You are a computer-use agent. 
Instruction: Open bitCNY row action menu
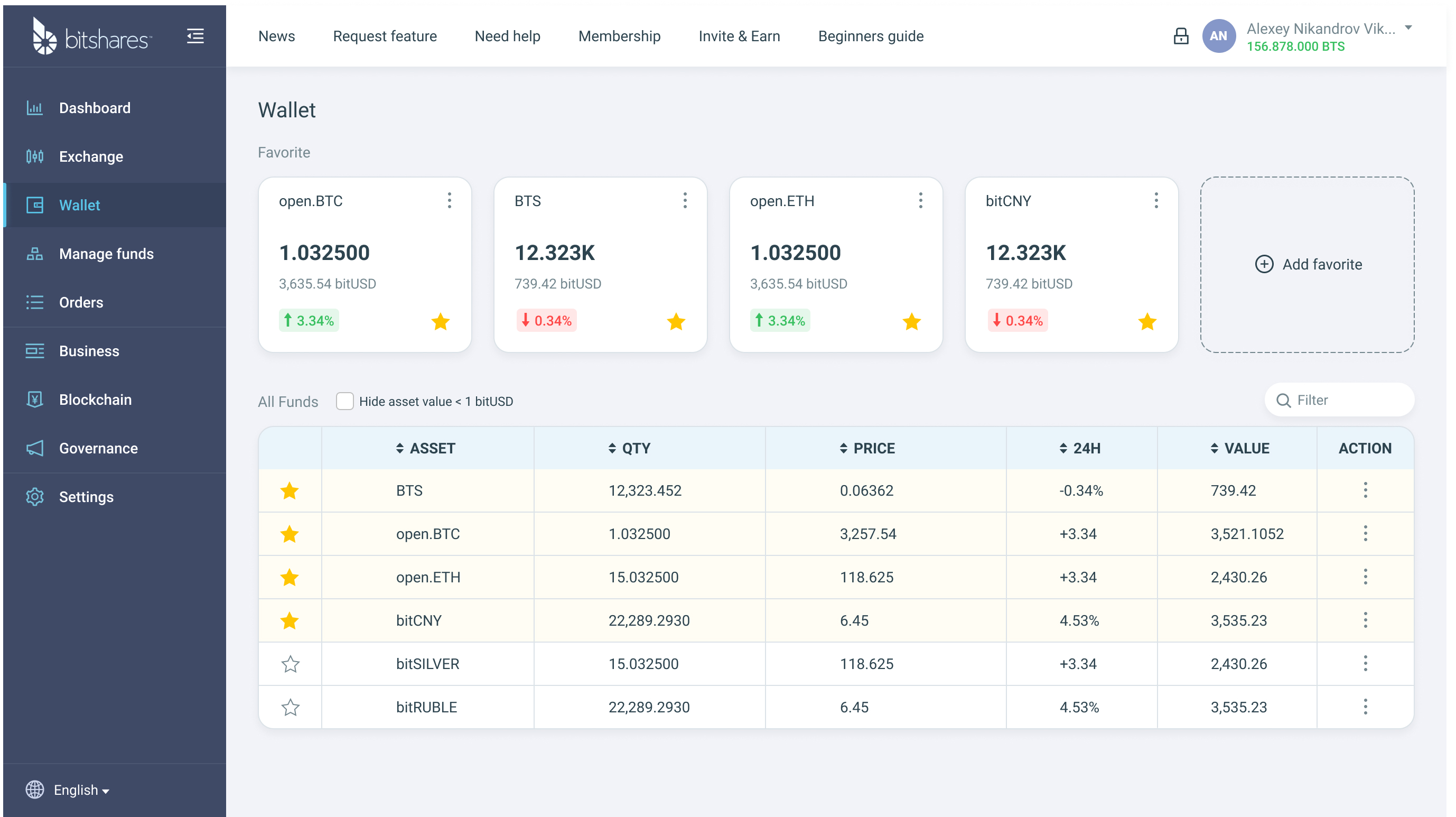pyautogui.click(x=1366, y=620)
